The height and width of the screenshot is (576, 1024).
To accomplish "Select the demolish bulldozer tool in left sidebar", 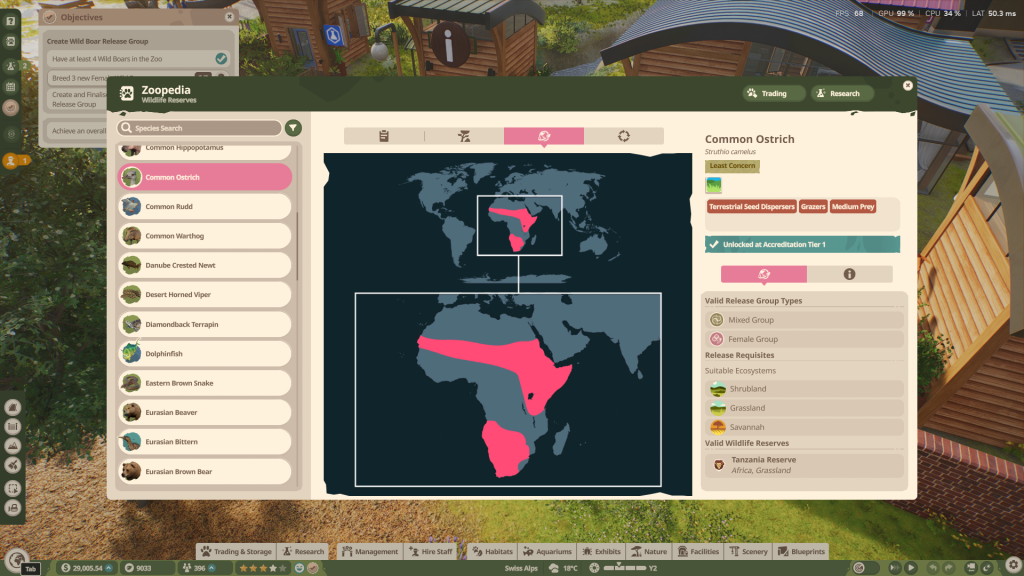I will click(12, 507).
